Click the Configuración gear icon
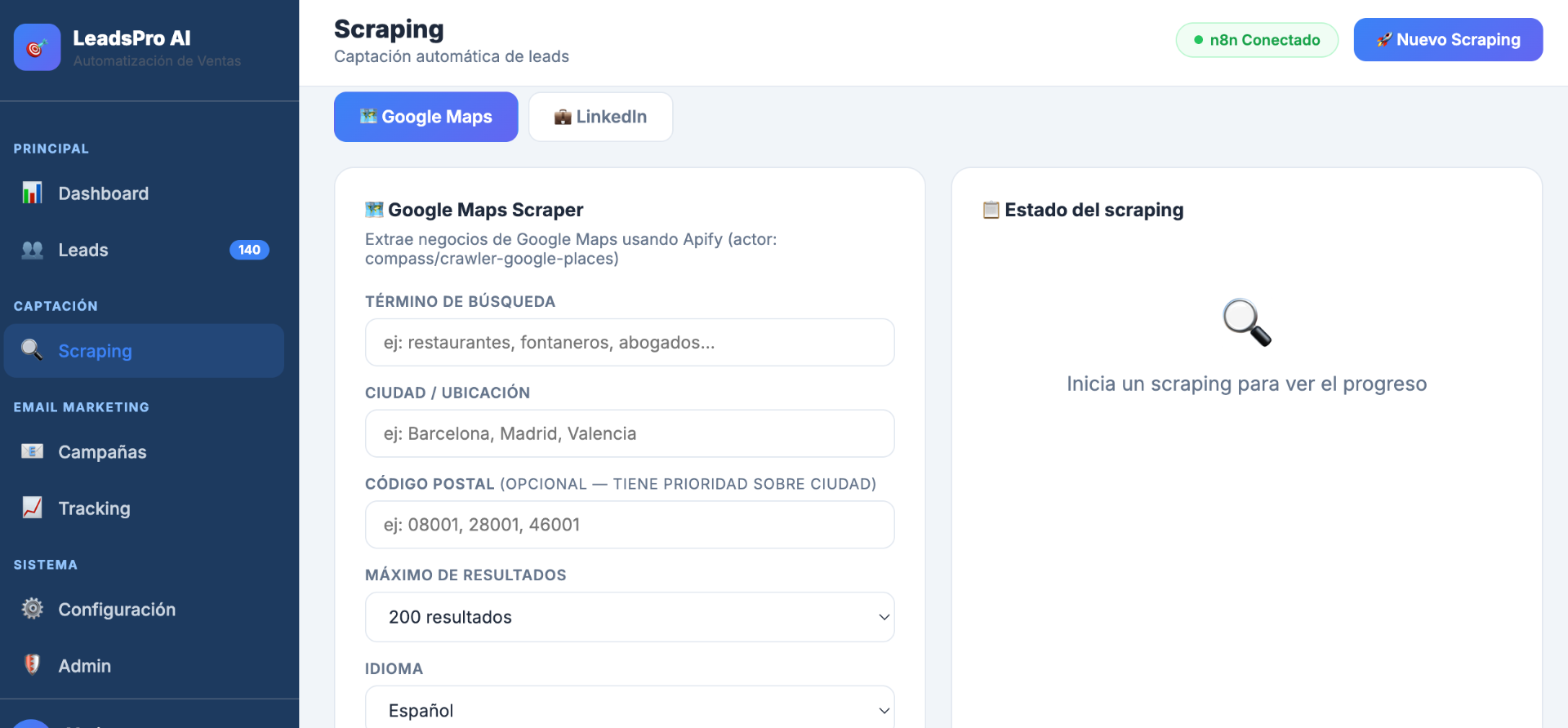The height and width of the screenshot is (728, 1568). point(32,609)
